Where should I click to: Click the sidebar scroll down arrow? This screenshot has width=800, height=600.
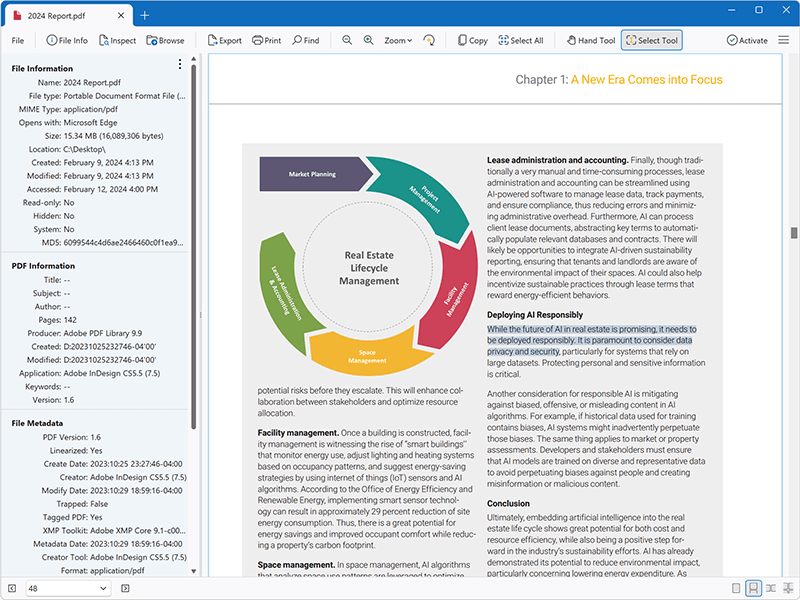tap(193, 571)
